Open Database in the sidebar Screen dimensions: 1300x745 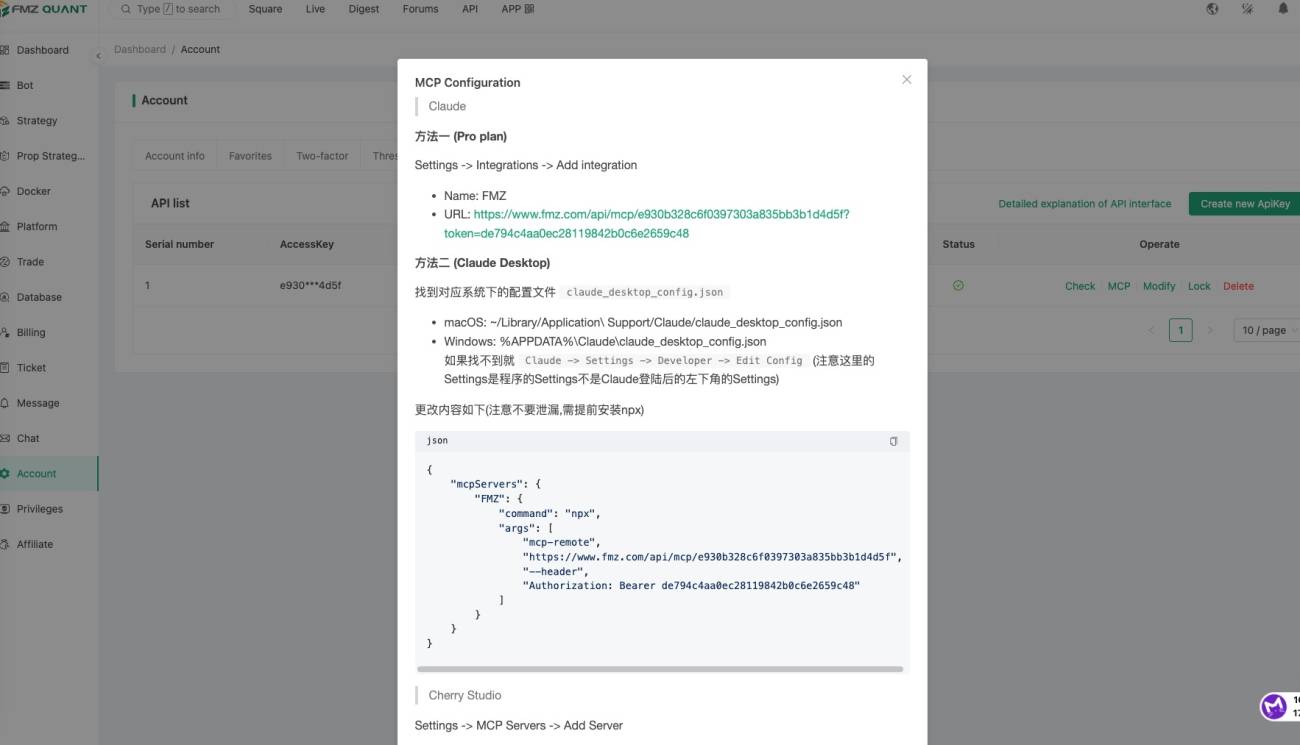pyautogui.click(x=39, y=297)
